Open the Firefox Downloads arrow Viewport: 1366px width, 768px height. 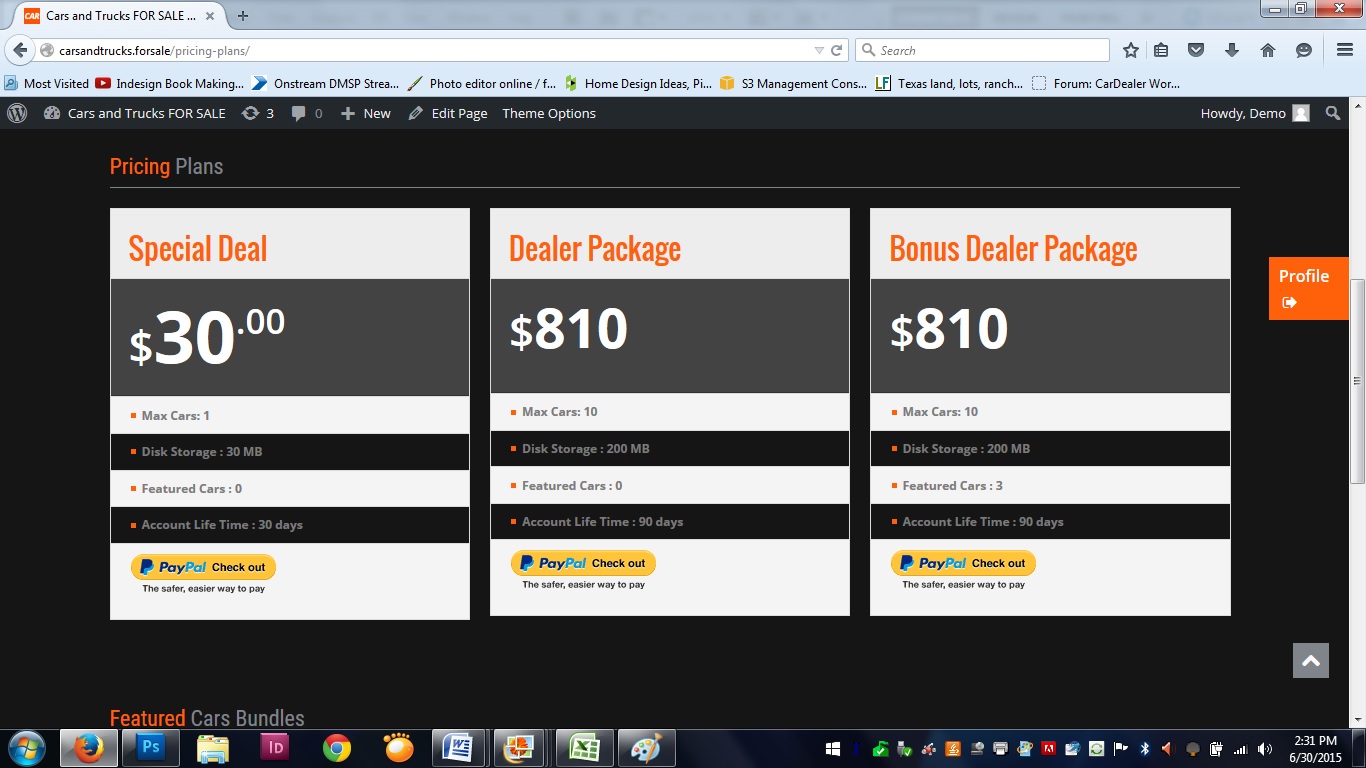1232,50
